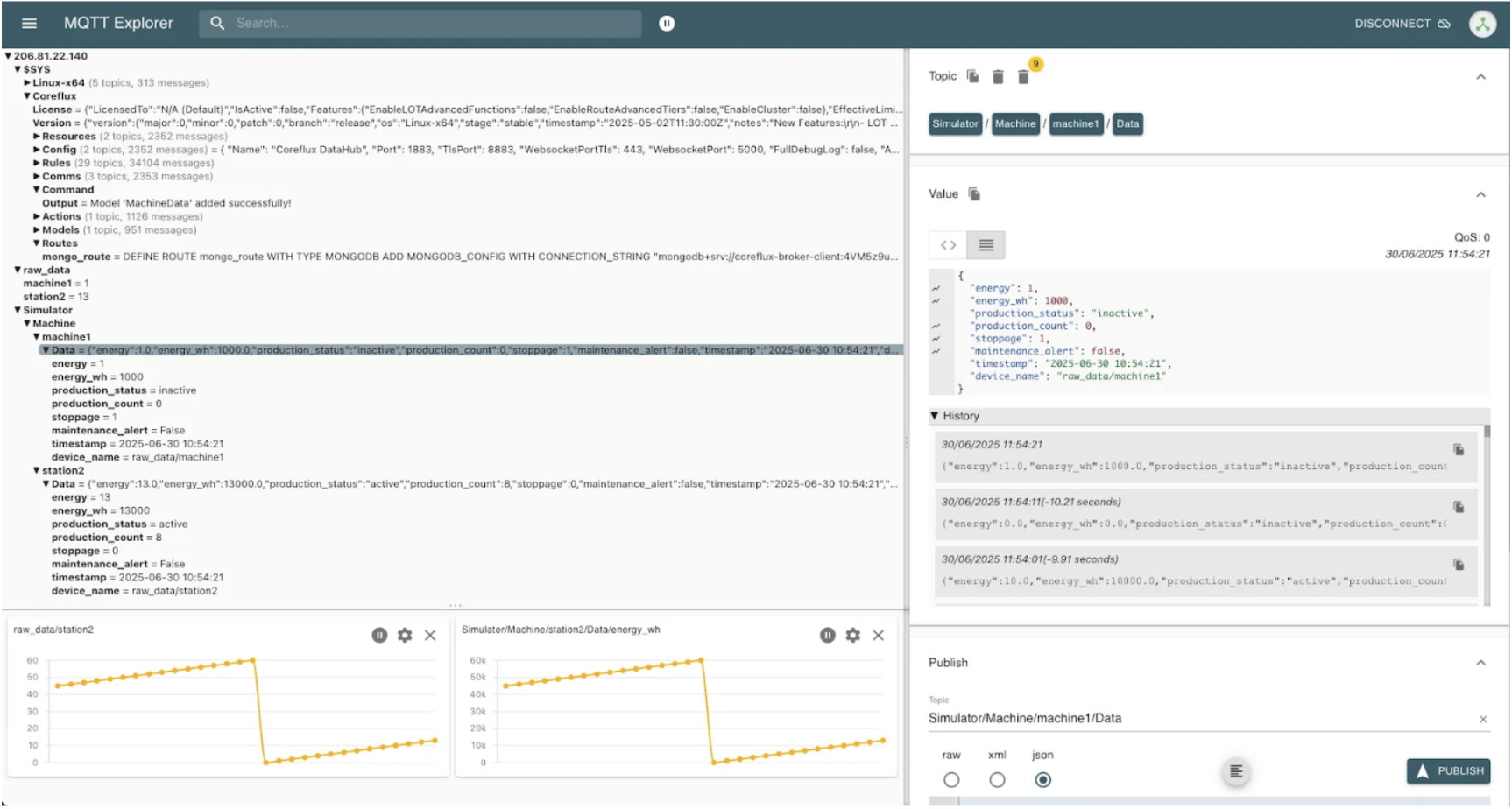Screen dimensions: 1512x809
Task: Open settings for the raw_data/station2 chart
Action: click(x=405, y=635)
